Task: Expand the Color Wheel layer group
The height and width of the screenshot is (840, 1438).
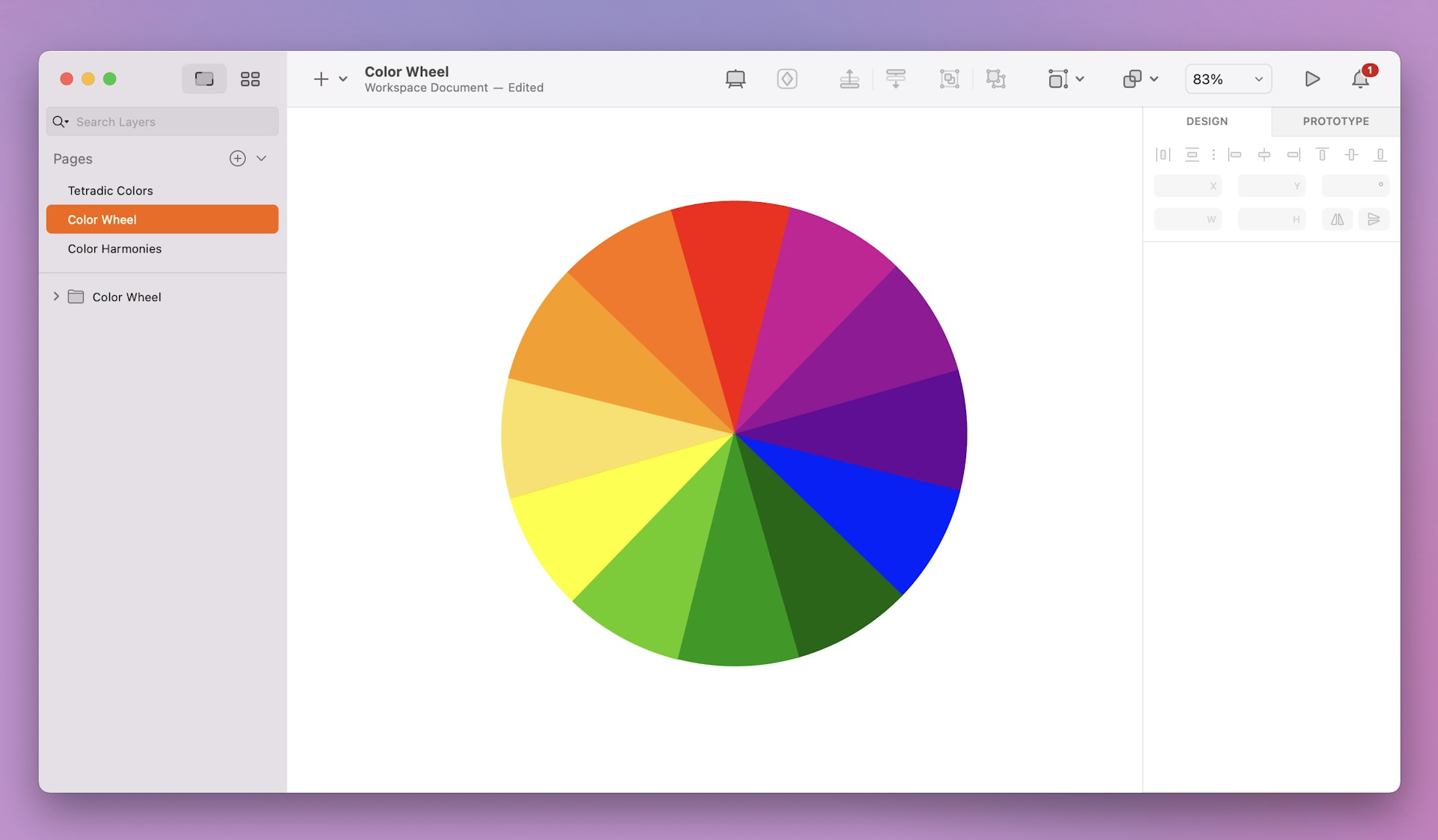Action: 56,296
